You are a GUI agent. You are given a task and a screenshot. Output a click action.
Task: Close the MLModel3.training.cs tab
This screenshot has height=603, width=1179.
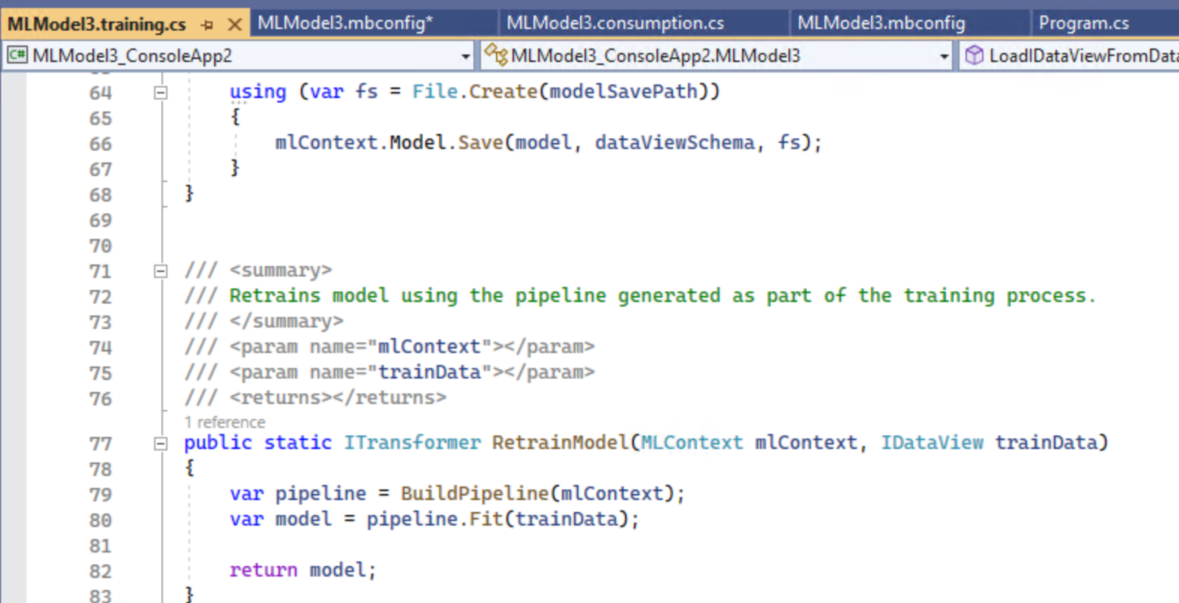(235, 26)
